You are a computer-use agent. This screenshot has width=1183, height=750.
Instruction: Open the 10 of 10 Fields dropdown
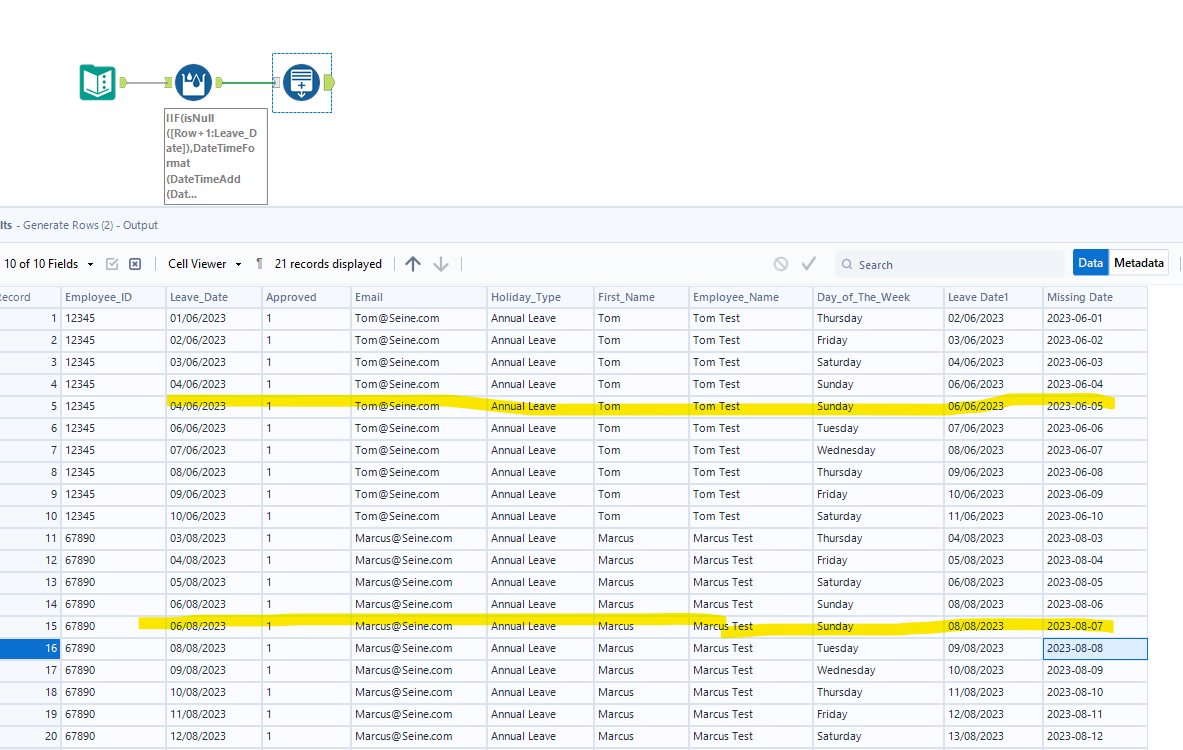point(49,264)
